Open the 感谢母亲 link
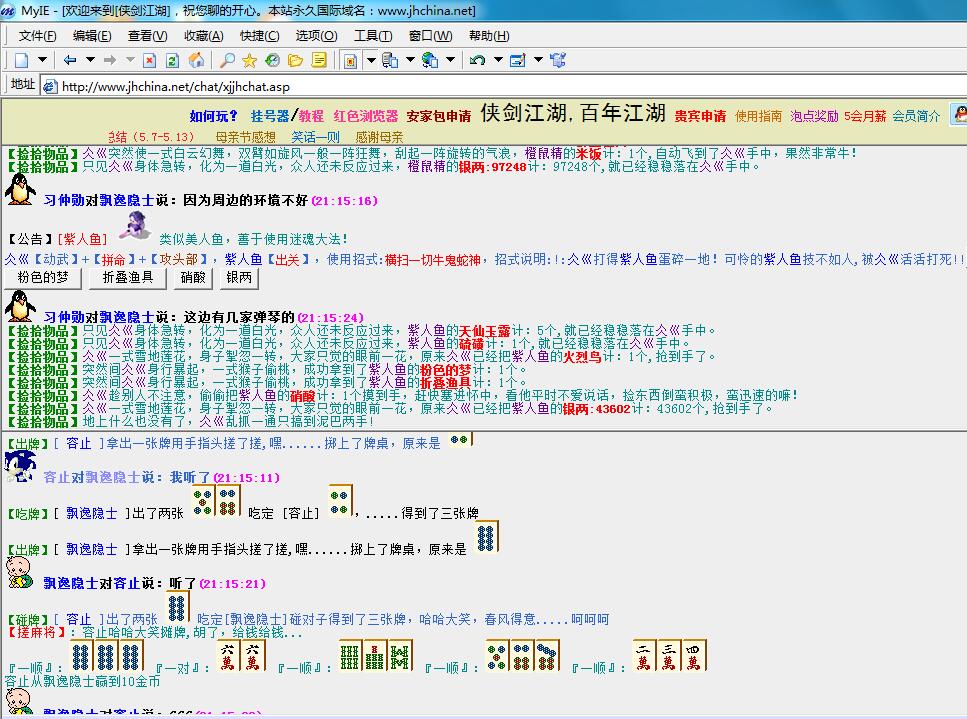Viewport: 967px width, 719px height. (x=379, y=137)
